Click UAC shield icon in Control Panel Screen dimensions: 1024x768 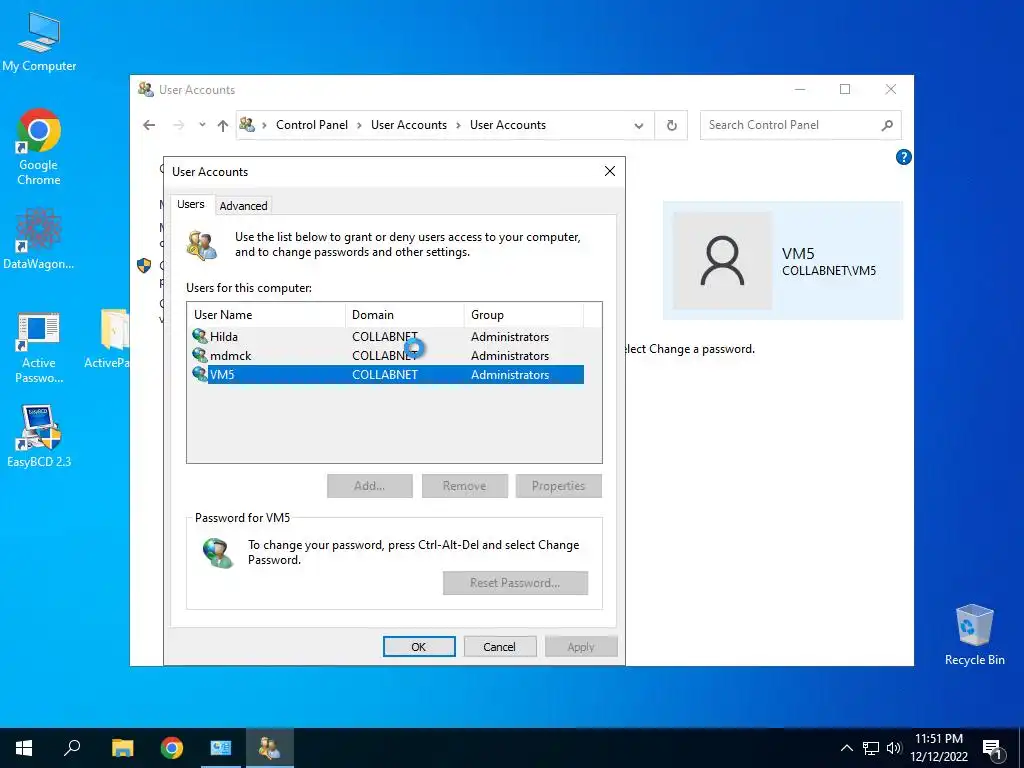click(x=144, y=265)
